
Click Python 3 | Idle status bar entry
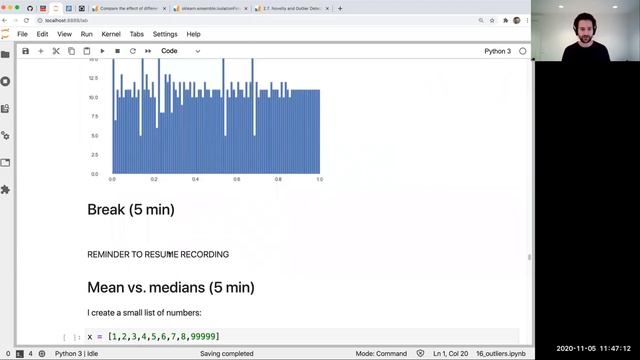click(76, 353)
